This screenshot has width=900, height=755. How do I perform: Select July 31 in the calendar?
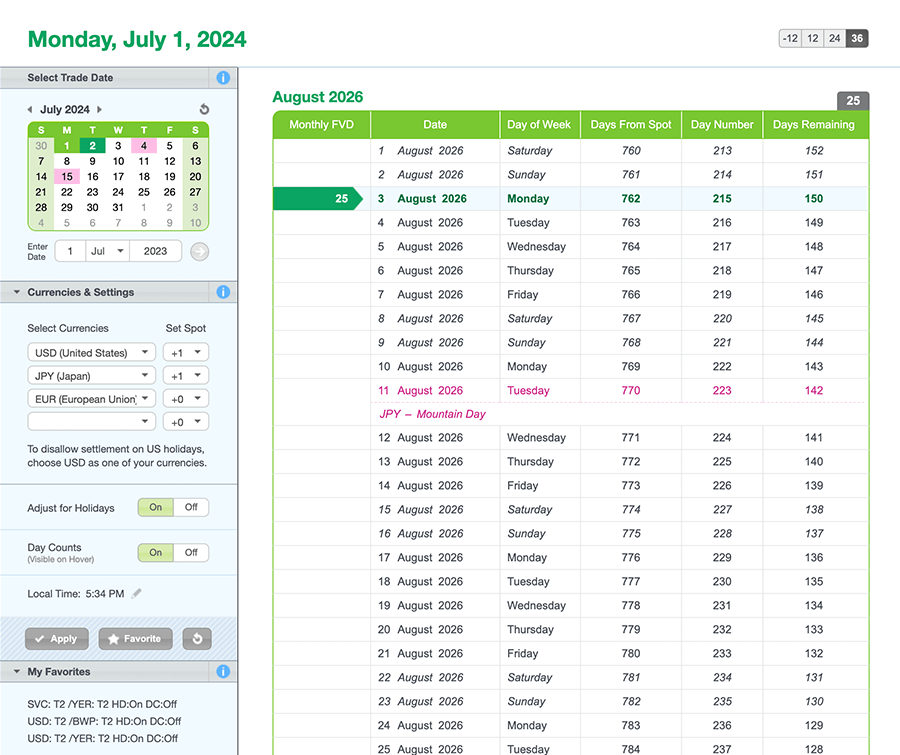[118, 208]
